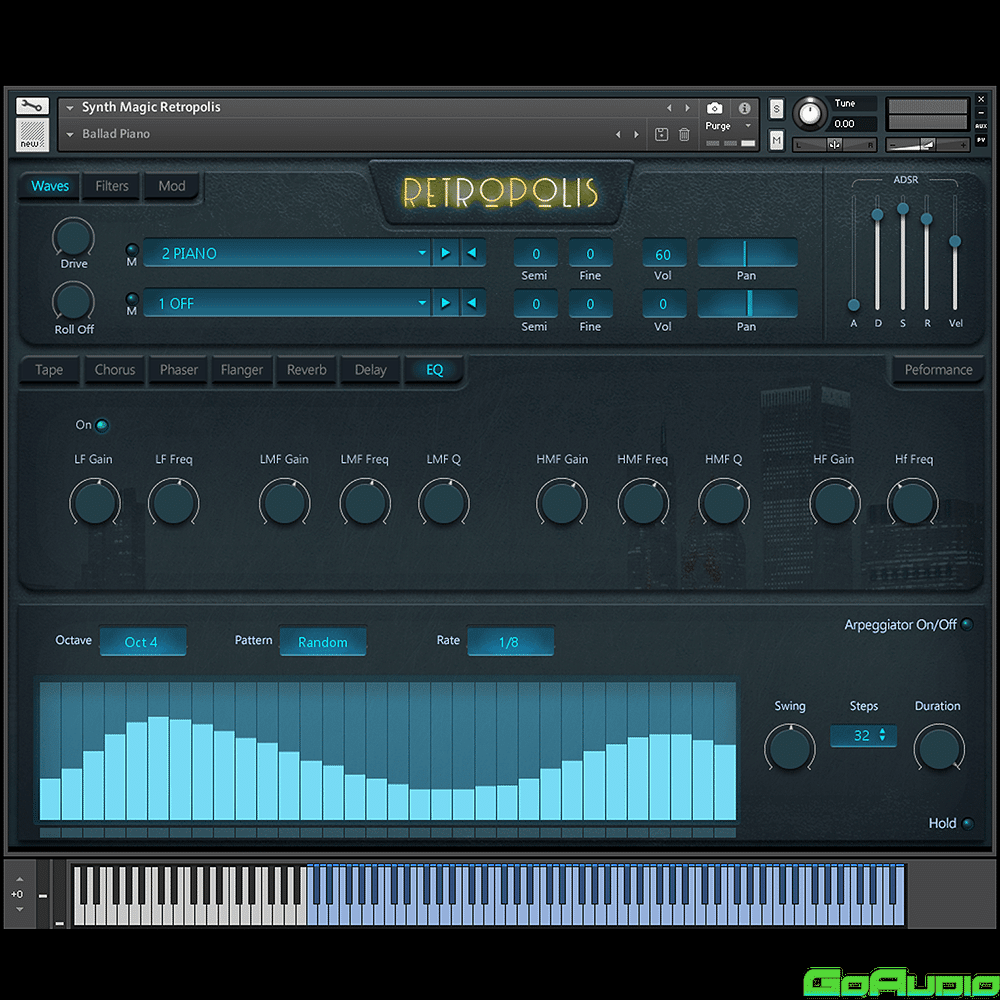1000x1000 pixels.
Task: Toggle the Solo S button
Action: coord(776,109)
